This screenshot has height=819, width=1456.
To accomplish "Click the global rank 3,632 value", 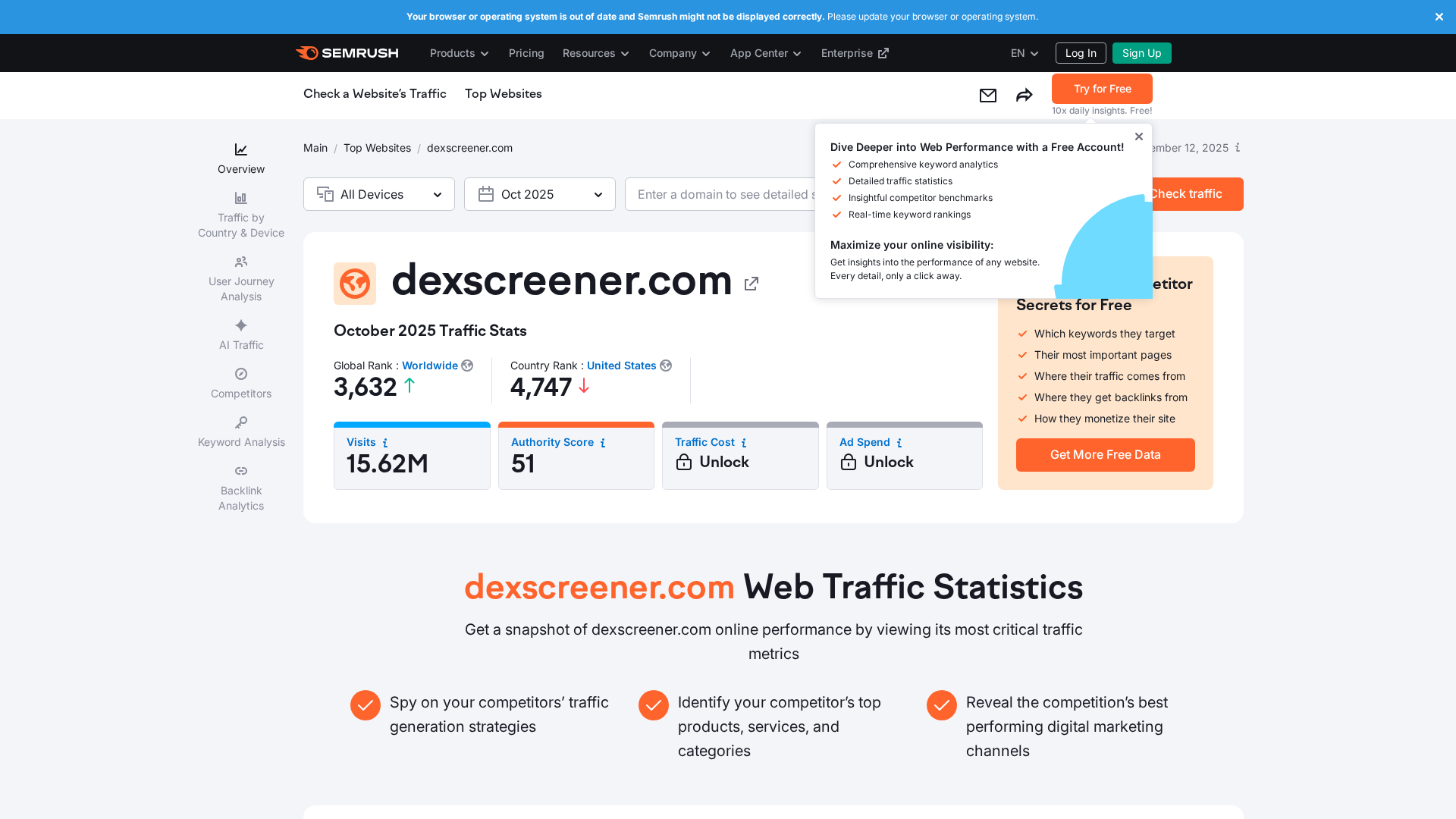I will point(366,388).
